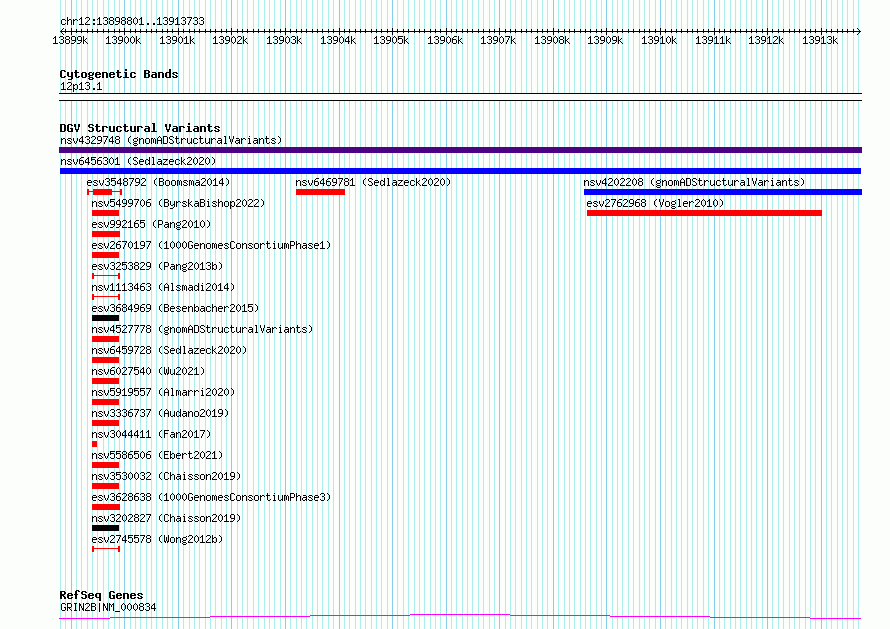Open nsv4202208 (gnomADStructuralVariants) label
The image size is (890, 629).
[x=694, y=182]
